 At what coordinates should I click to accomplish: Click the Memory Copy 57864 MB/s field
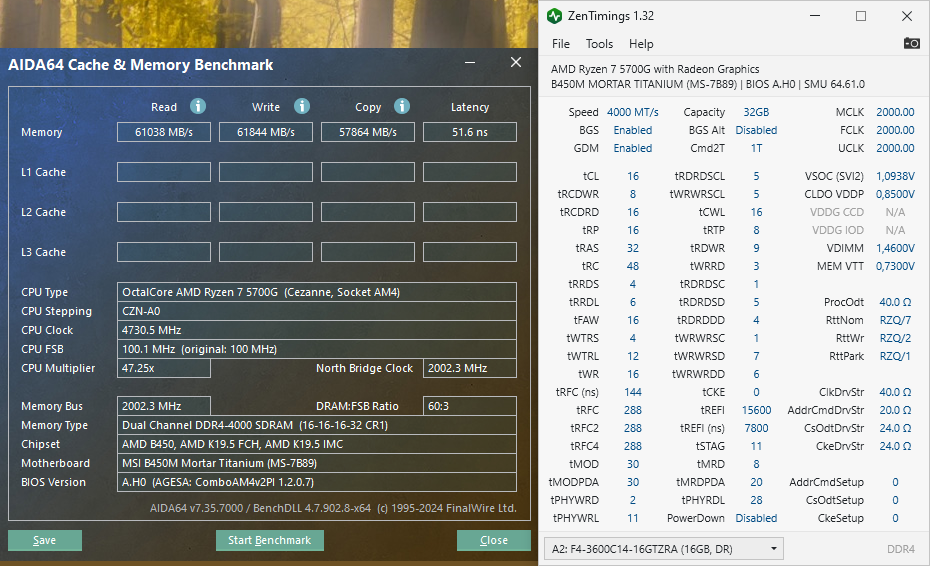[368, 132]
